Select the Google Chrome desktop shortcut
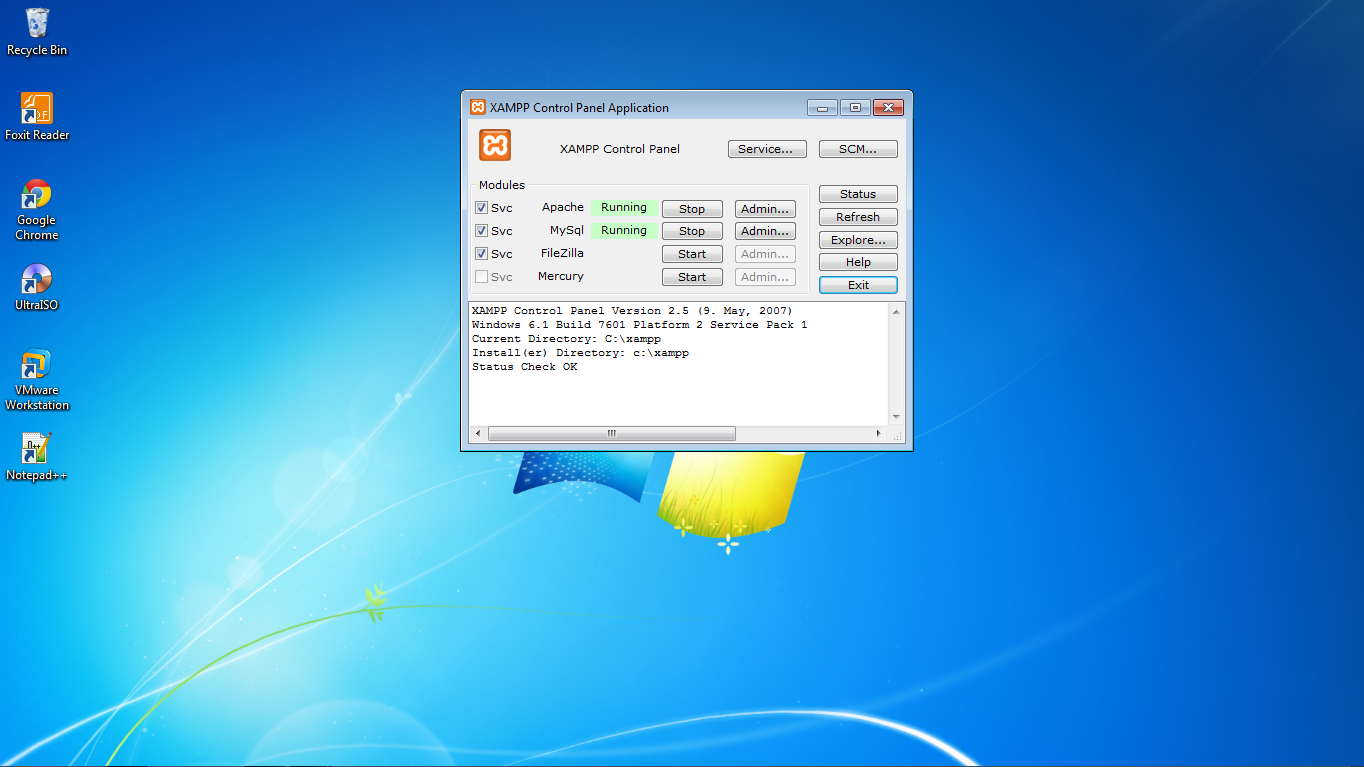Screen dimensions: 1364x767 click(37, 210)
